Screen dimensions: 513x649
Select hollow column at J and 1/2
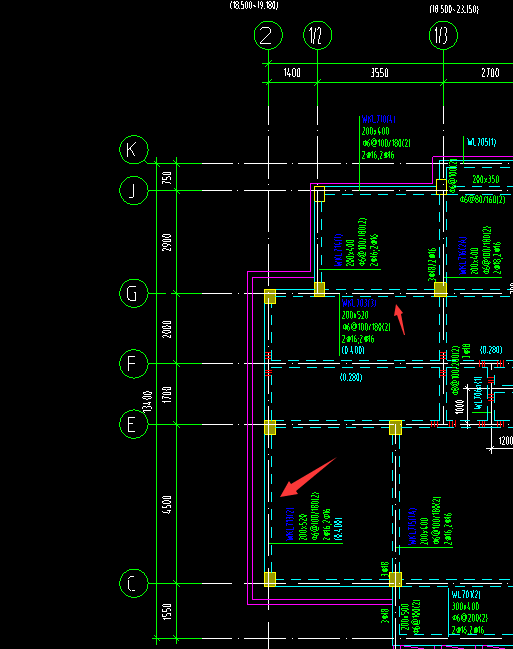(319, 194)
